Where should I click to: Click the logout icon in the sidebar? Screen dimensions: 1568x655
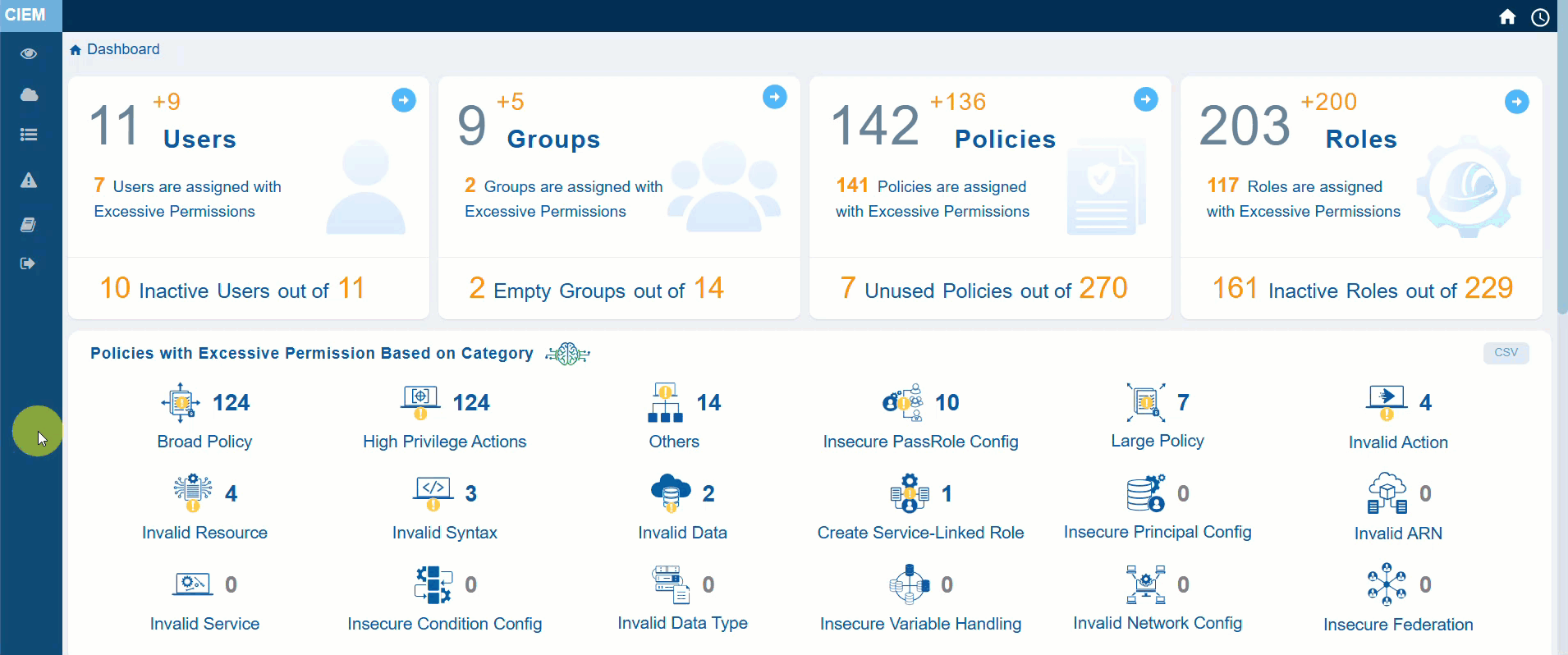coord(29,263)
